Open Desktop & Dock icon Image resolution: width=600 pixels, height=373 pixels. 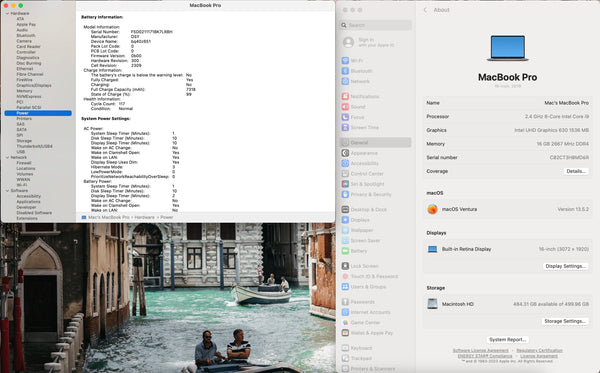(345, 209)
